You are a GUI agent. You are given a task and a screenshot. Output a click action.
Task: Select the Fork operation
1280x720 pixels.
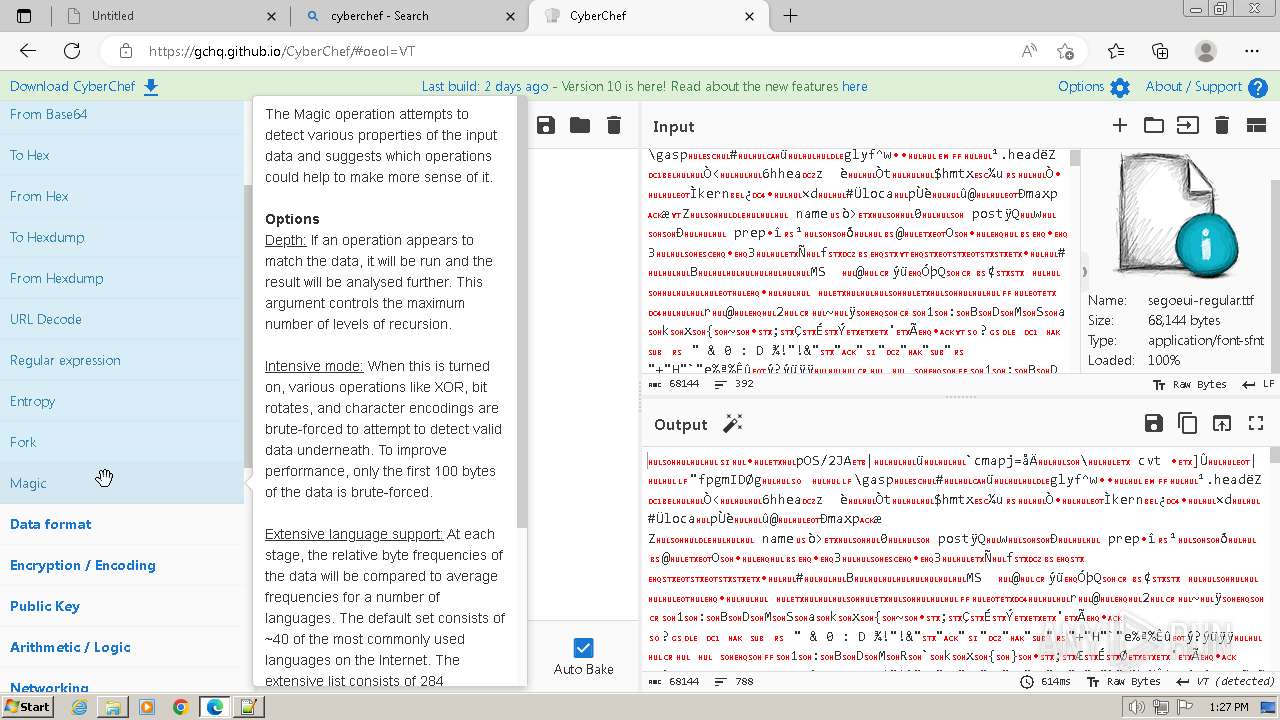[122, 442]
